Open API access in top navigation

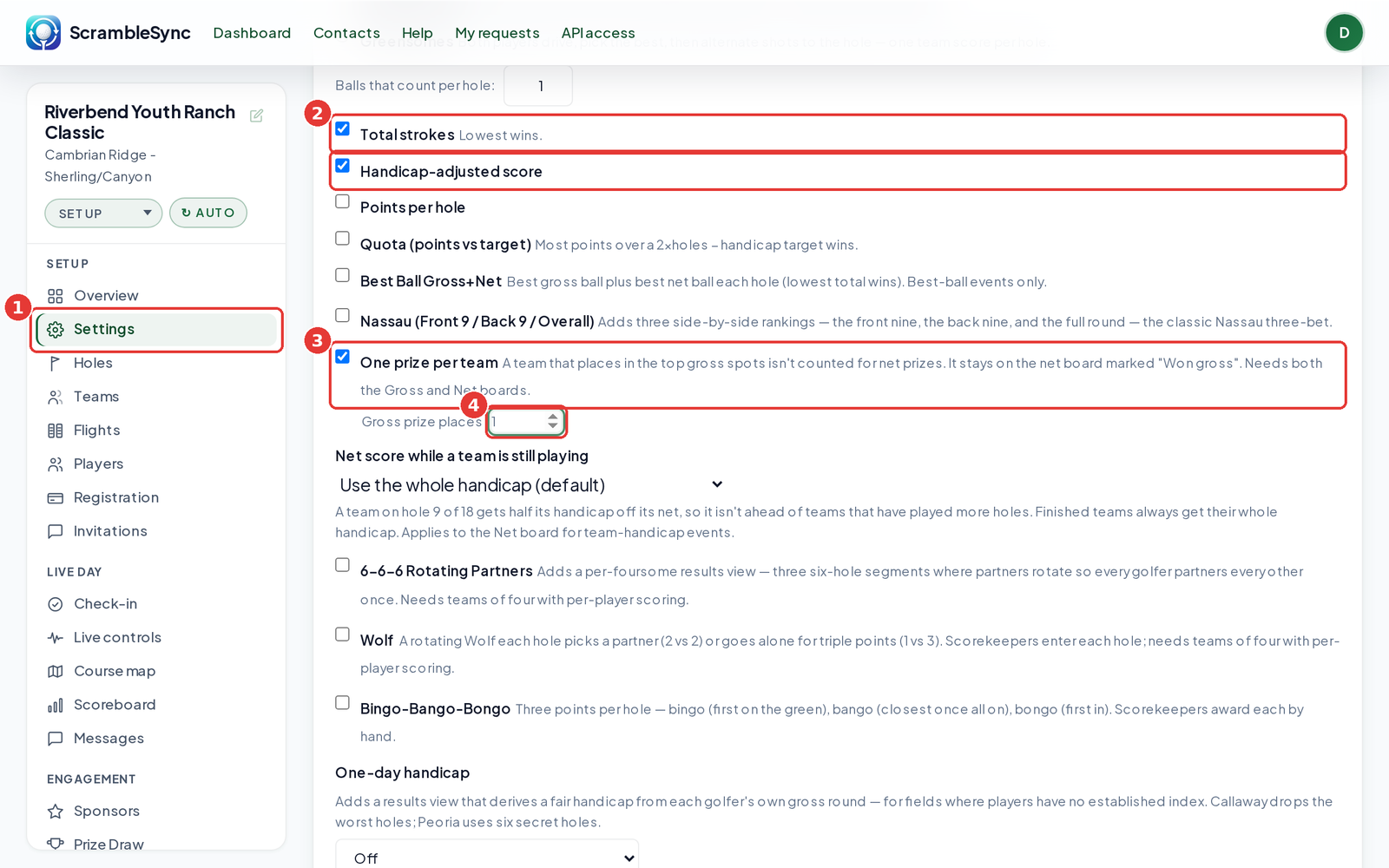(x=598, y=33)
